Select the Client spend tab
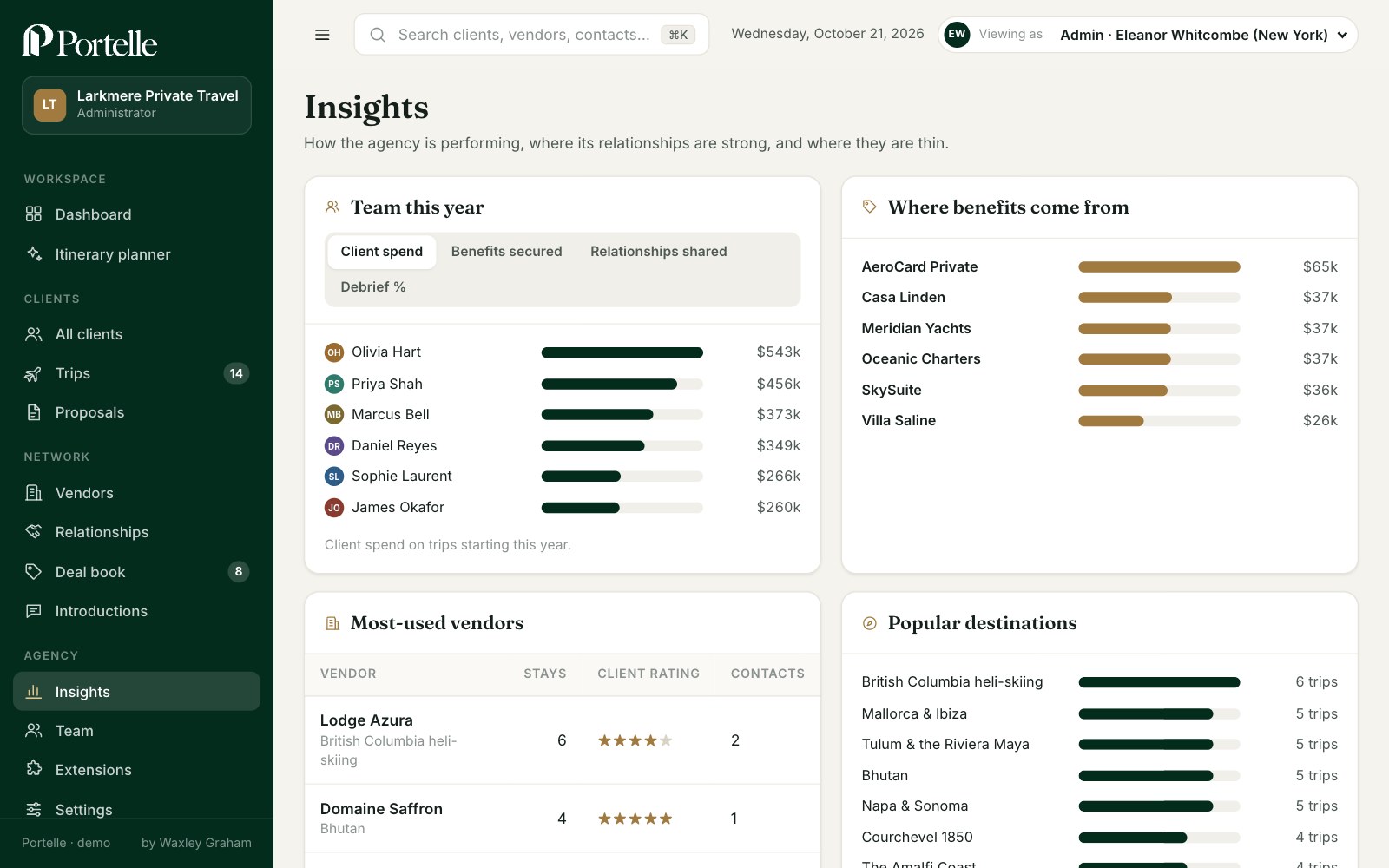This screenshot has height=868, width=1389. (x=382, y=252)
